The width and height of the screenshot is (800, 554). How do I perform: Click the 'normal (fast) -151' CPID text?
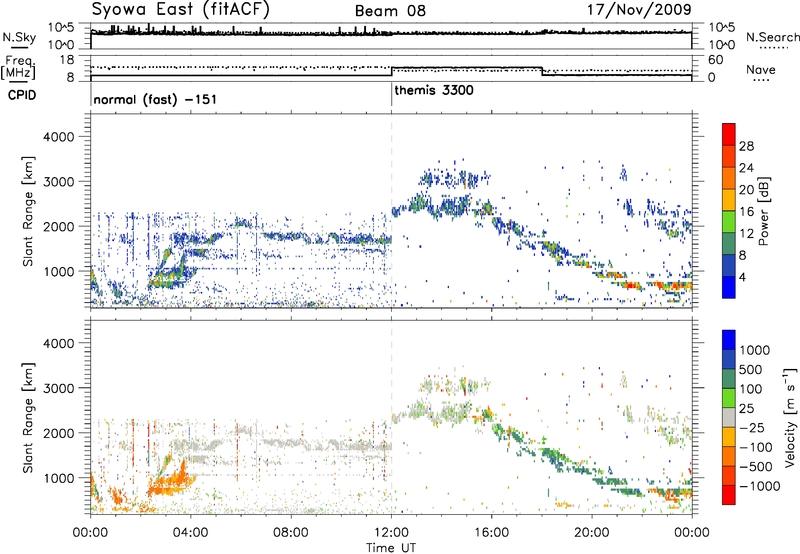click(155, 99)
